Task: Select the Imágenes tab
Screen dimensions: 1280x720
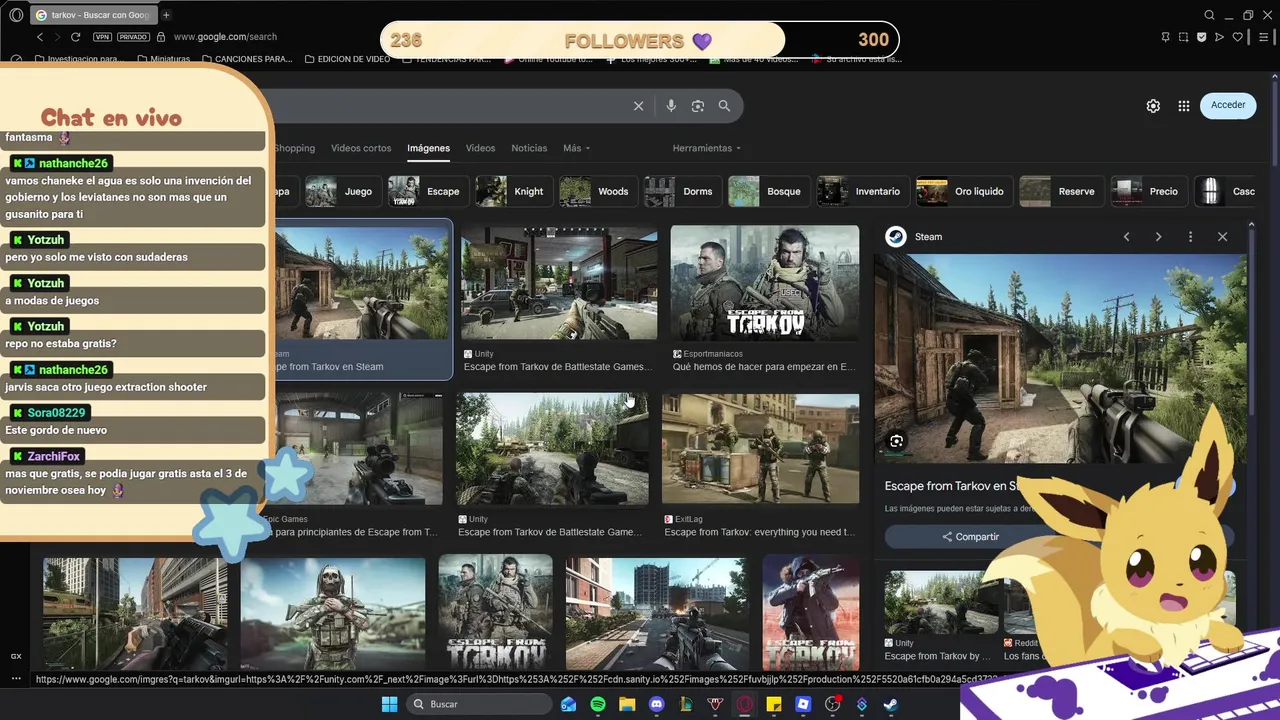Action: point(428,148)
